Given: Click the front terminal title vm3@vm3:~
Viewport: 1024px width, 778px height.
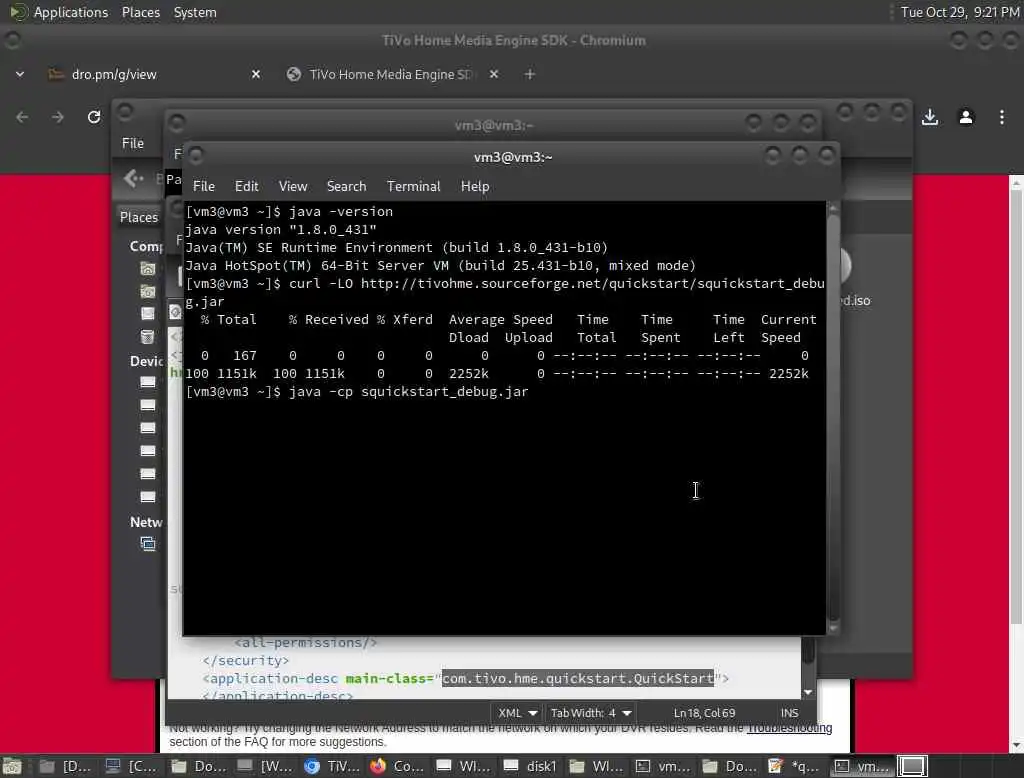Looking at the screenshot, I should [x=513, y=157].
